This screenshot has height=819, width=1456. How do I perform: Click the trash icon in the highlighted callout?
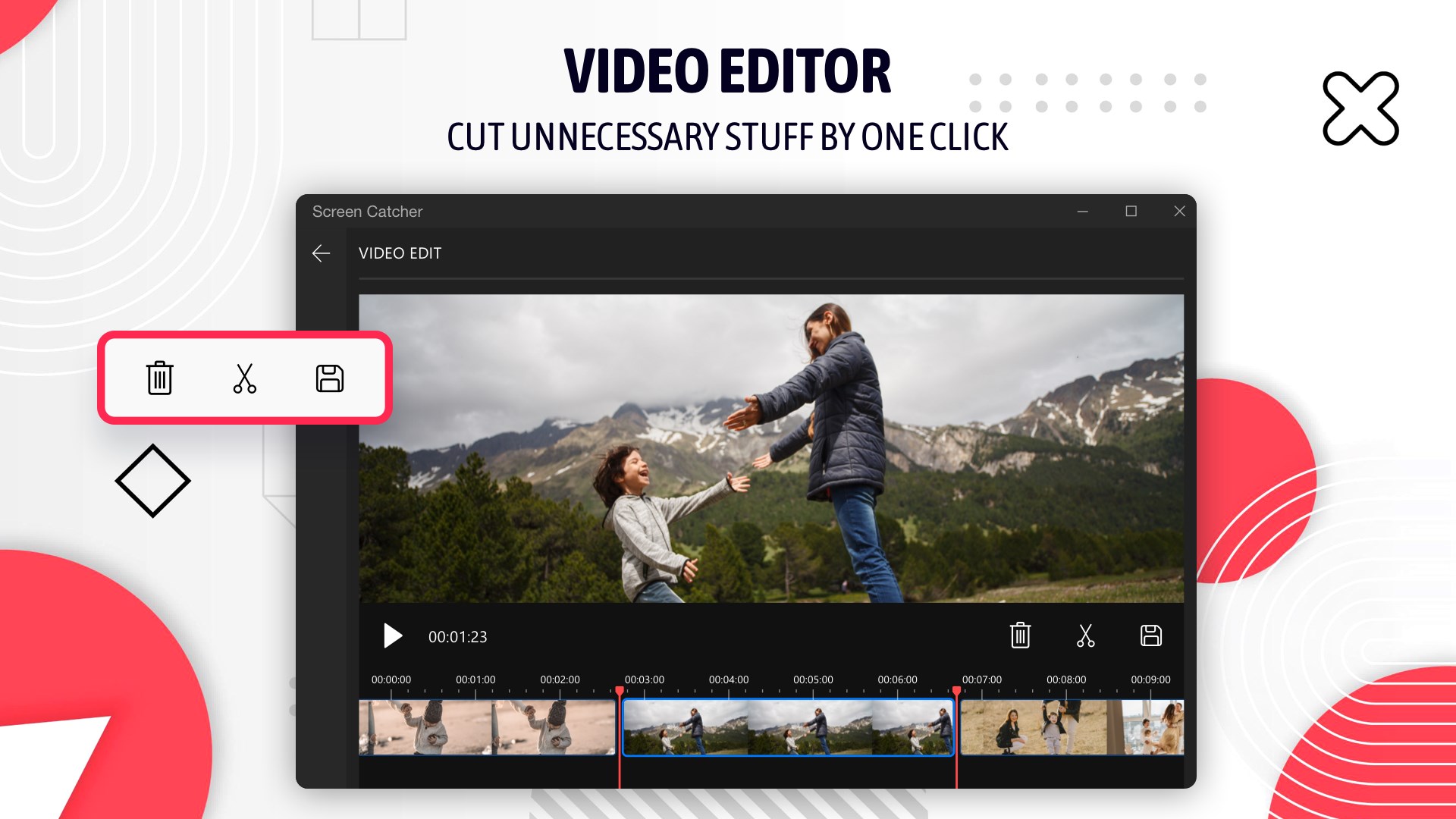coord(160,378)
